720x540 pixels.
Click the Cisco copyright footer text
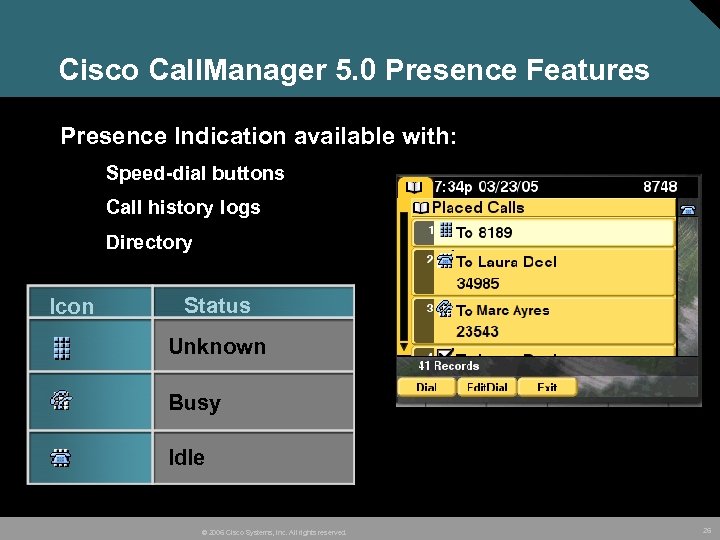pos(274,532)
